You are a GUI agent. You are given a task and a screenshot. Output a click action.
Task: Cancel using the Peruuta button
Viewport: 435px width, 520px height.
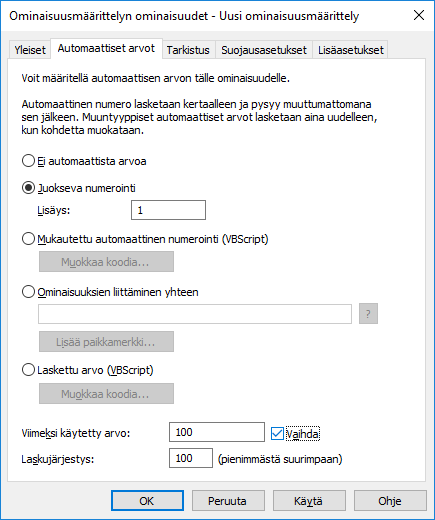tap(228, 501)
